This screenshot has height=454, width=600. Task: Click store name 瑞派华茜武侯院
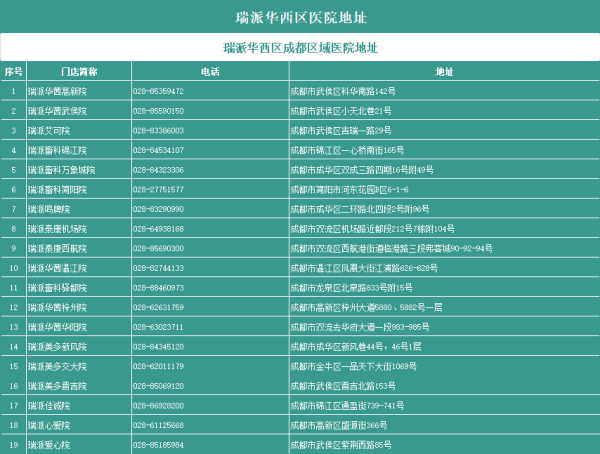tap(57, 111)
